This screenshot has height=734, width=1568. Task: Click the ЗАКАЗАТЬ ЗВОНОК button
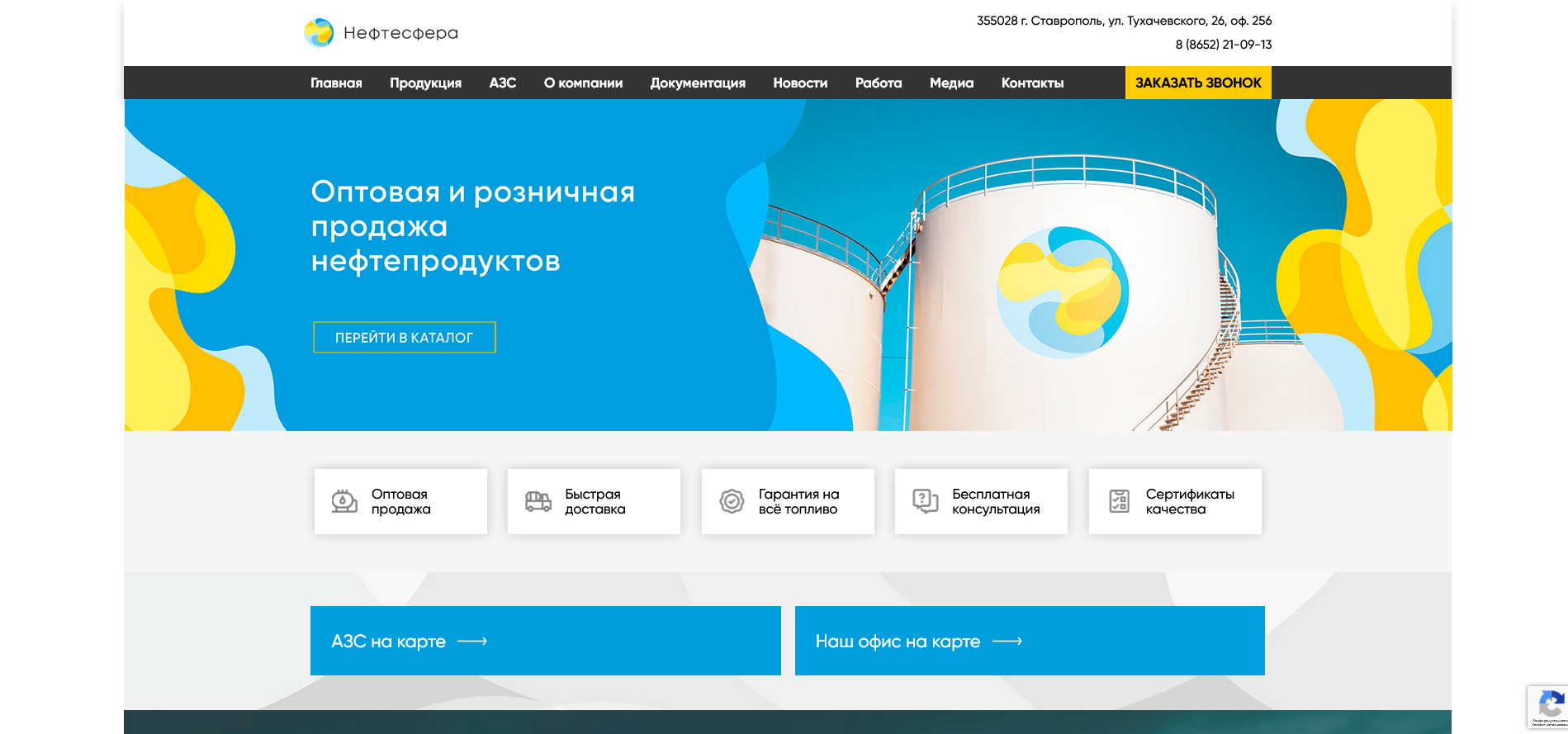[1198, 83]
